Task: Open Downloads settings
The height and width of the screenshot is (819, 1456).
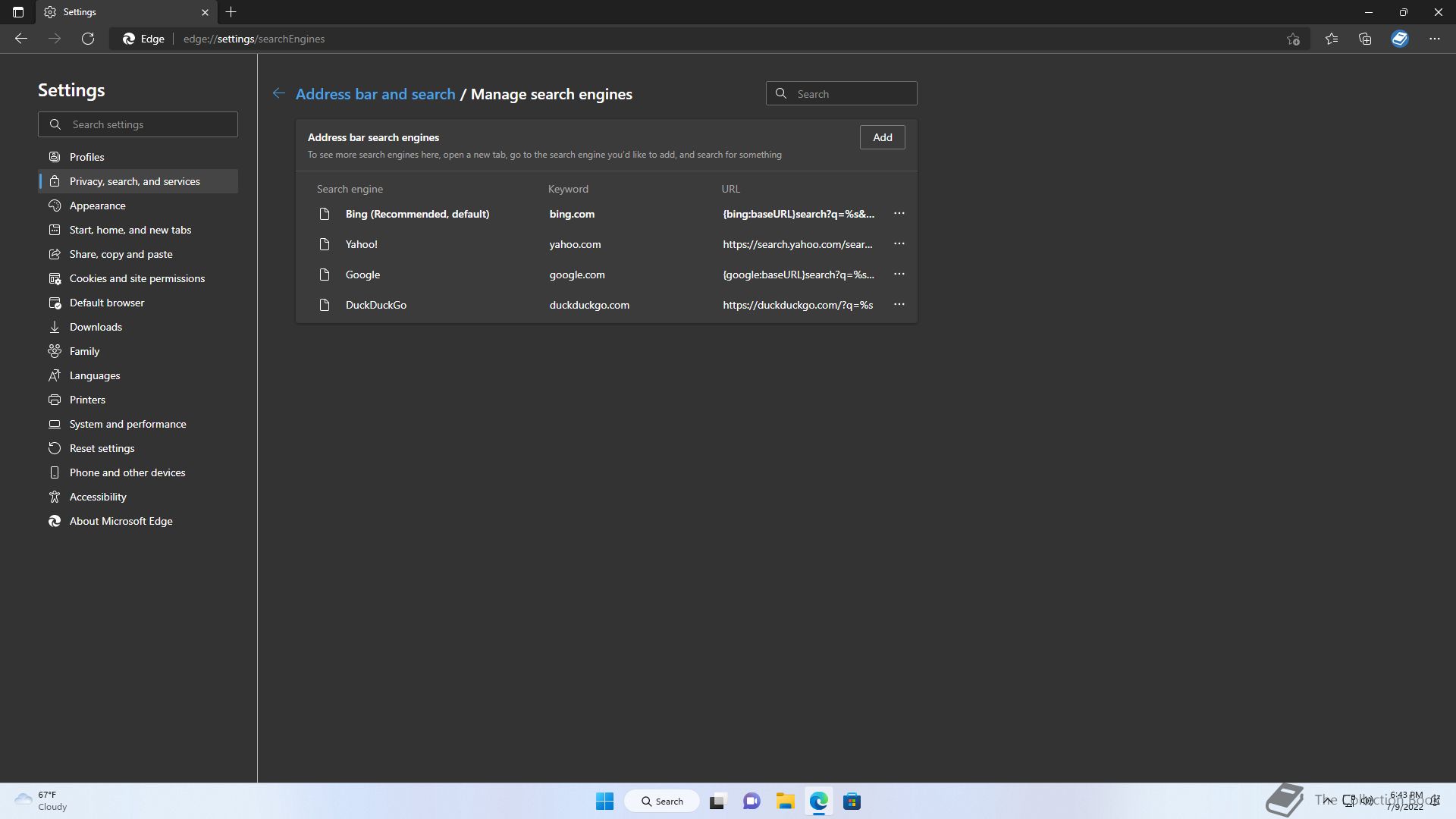Action: 138,327
